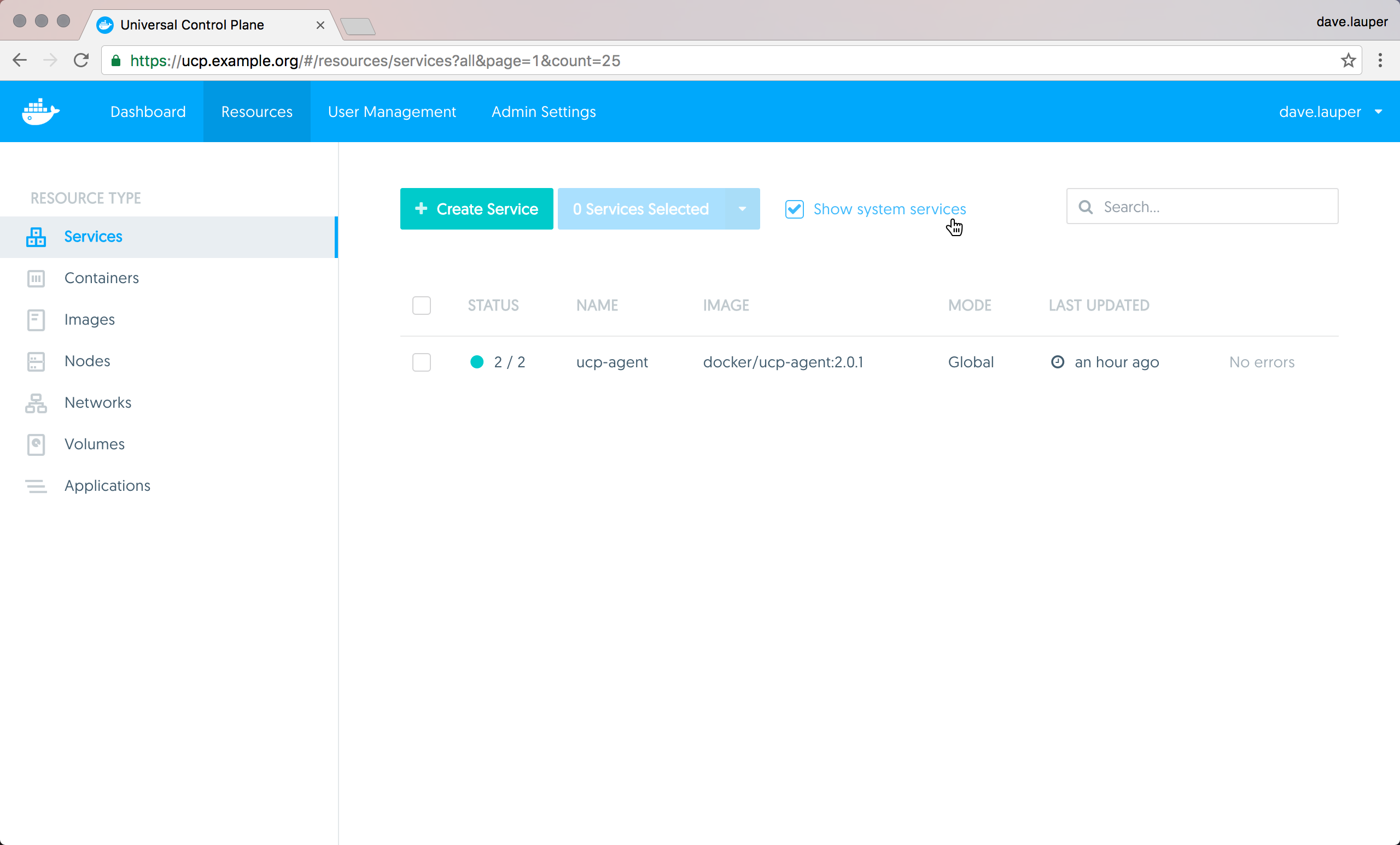
Task: Open the dave.lauper user menu
Action: 1329,112
